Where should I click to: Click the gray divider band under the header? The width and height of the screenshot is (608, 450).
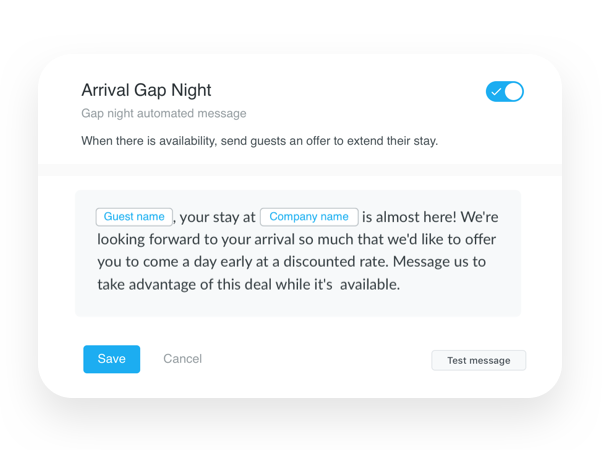click(300, 170)
